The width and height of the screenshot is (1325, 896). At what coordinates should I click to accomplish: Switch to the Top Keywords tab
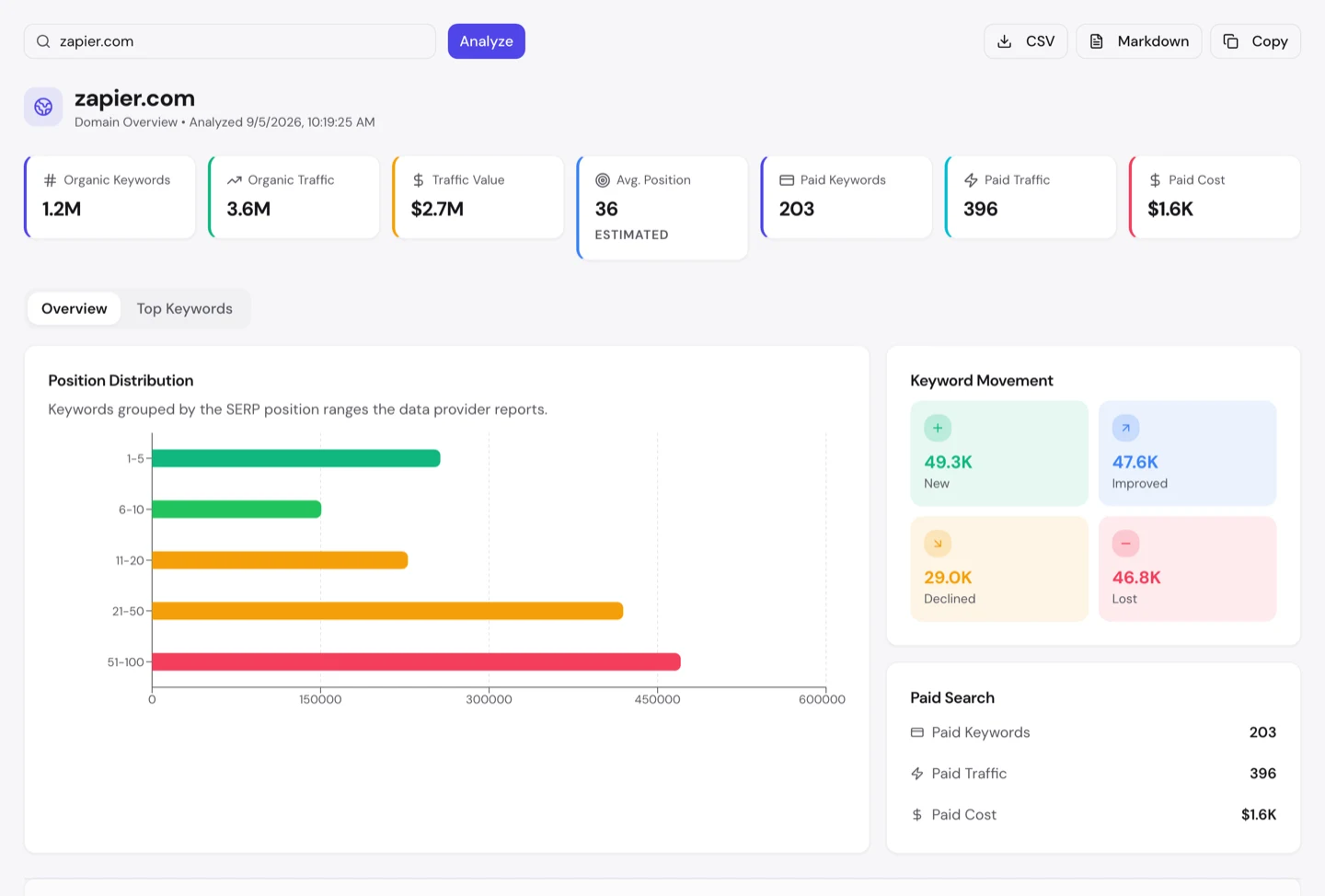coord(185,308)
